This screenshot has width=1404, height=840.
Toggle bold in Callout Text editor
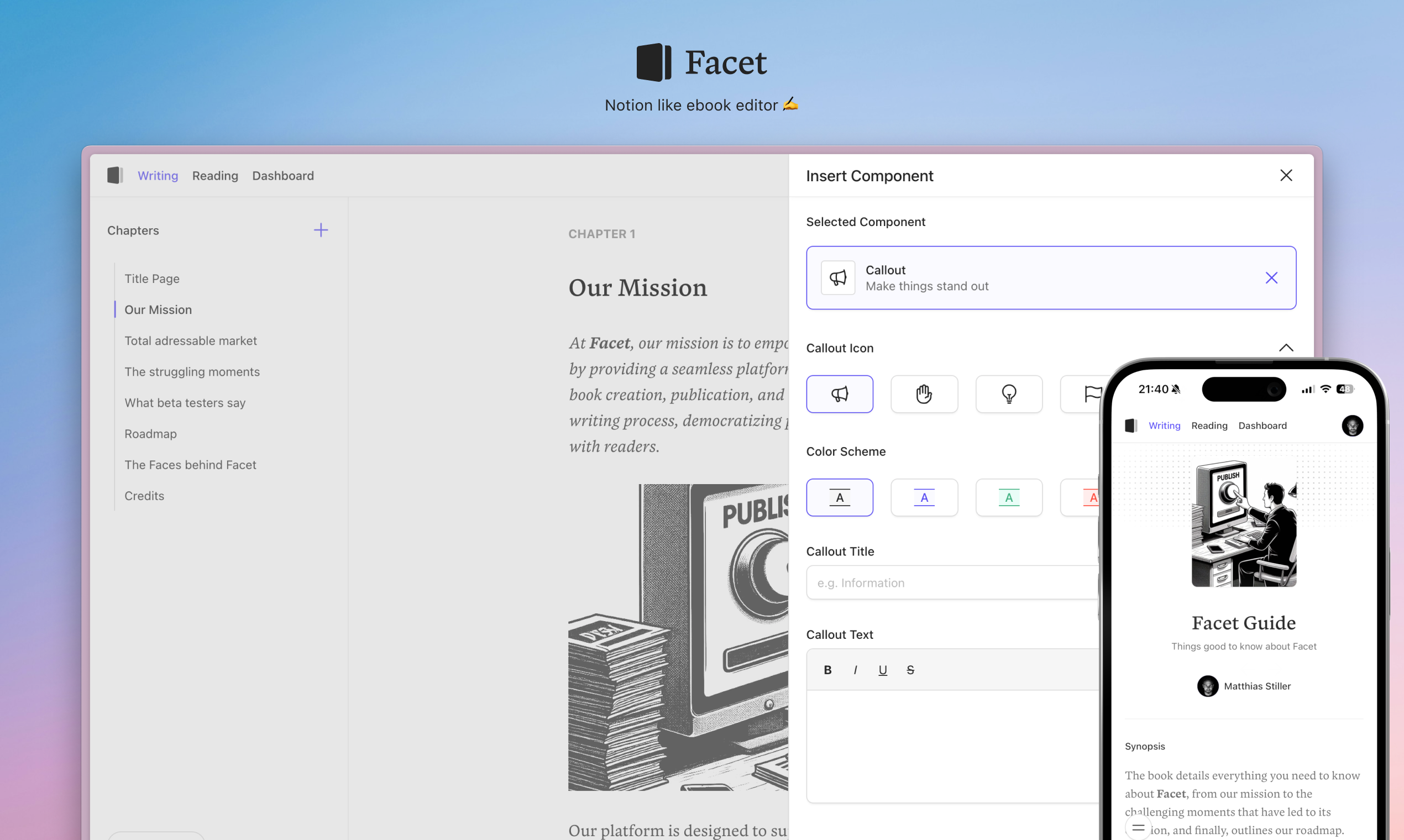827,670
